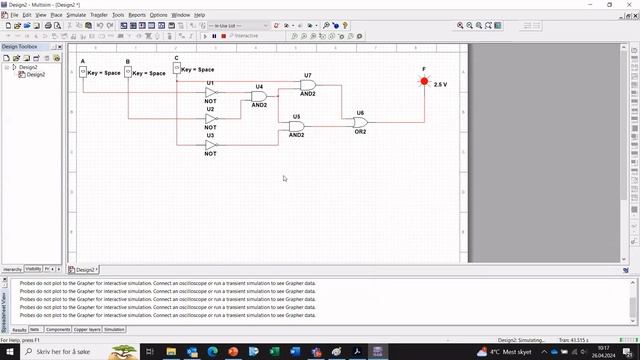Click Save icon in Design Toolbox
This screenshot has height=360, width=640.
[x=27, y=58]
